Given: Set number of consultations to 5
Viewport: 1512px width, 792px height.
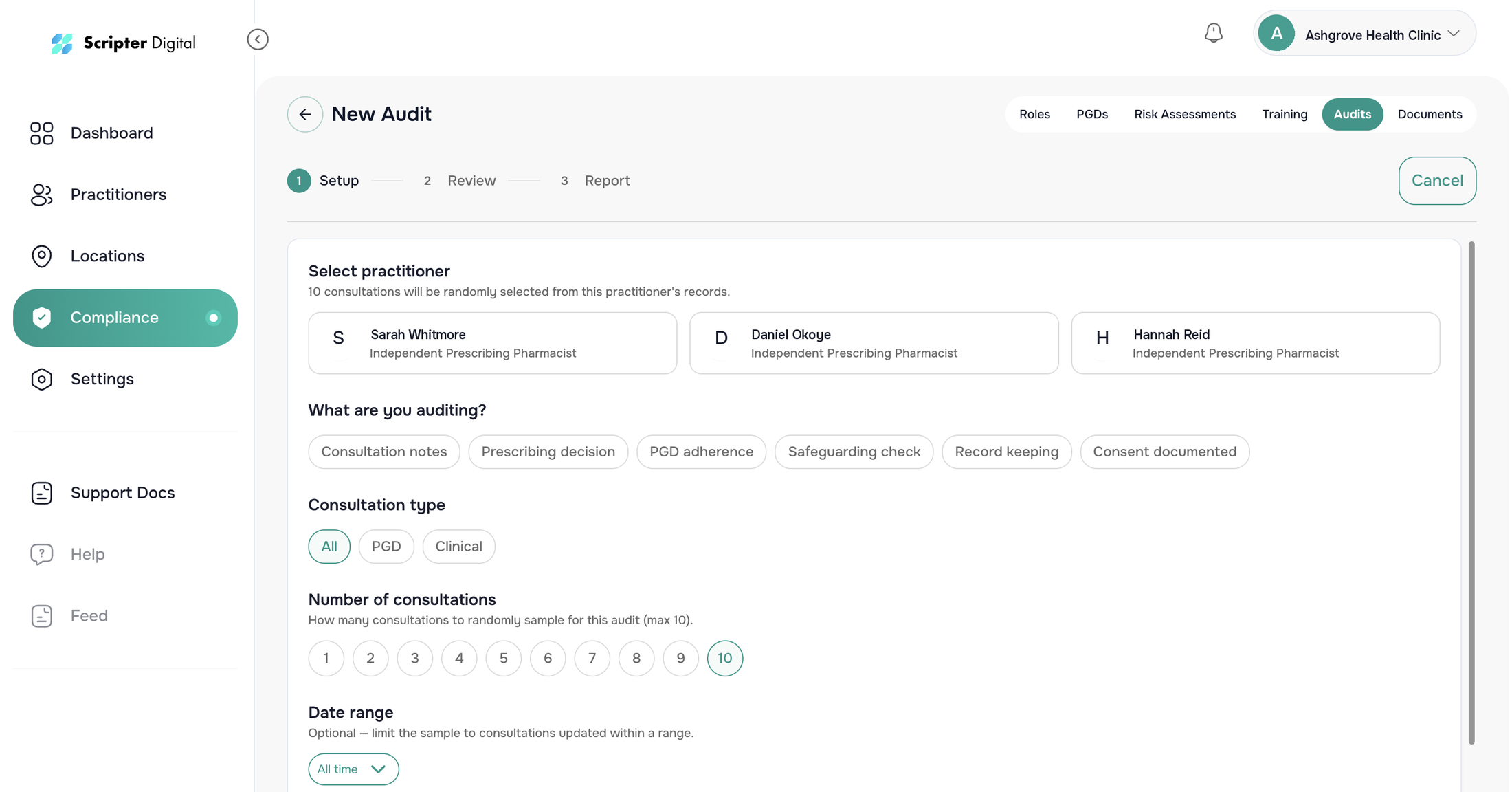Looking at the screenshot, I should click(504, 659).
